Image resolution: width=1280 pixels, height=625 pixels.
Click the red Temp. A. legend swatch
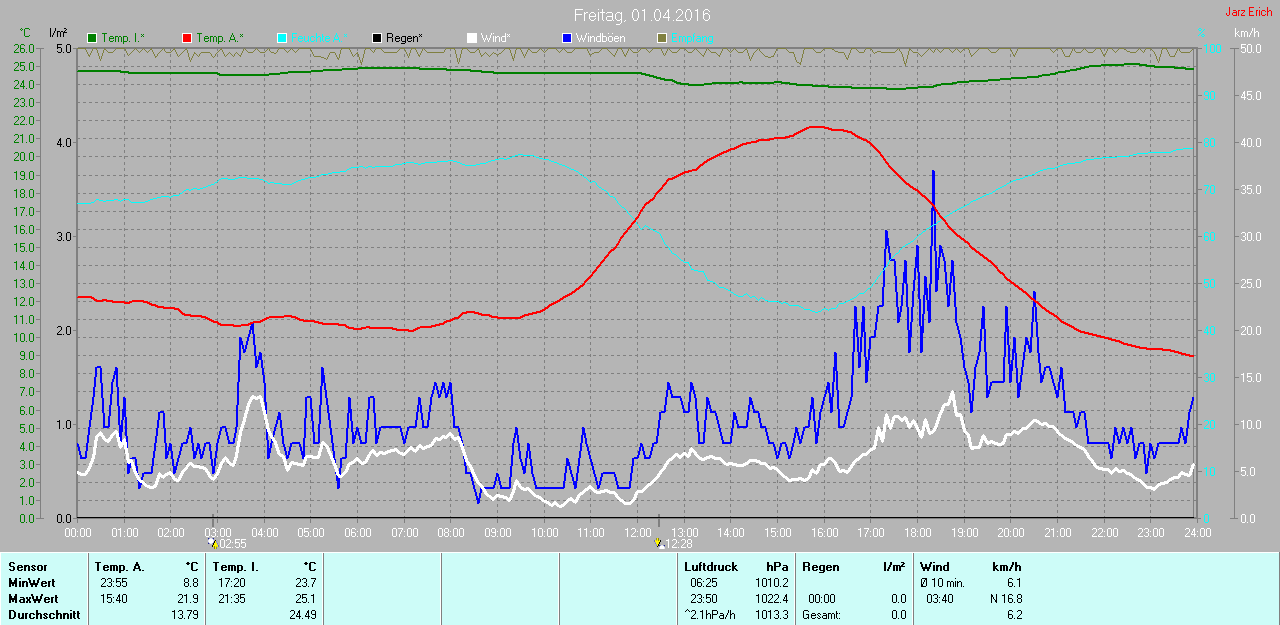[187, 38]
